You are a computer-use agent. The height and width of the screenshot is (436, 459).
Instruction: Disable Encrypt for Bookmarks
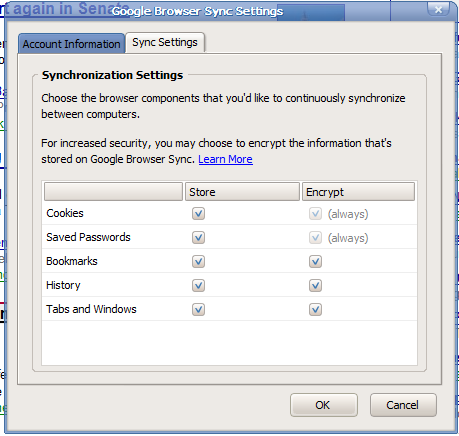(315, 262)
